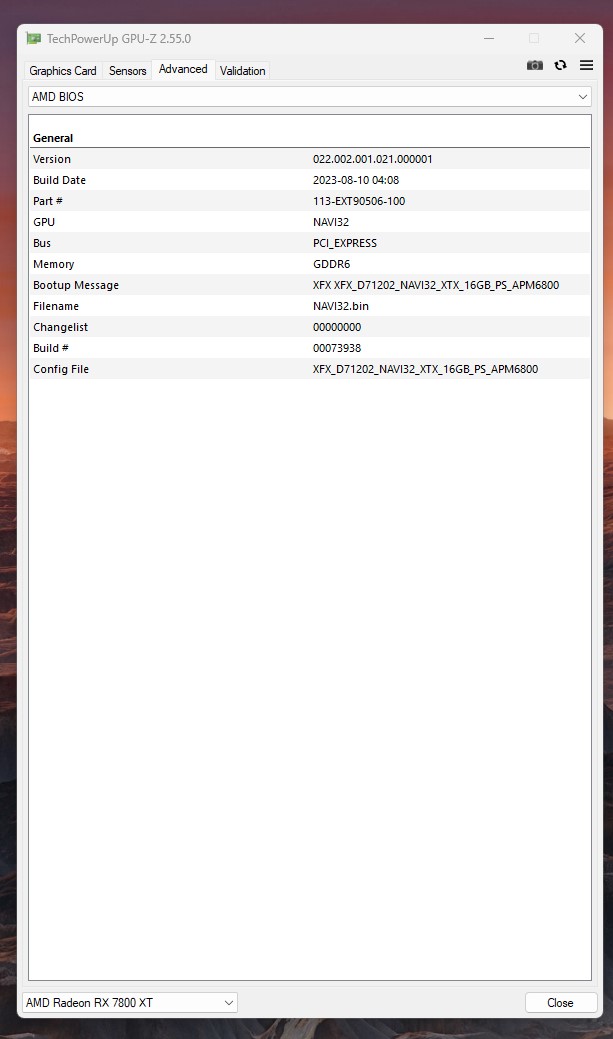Open the hamburger menu icon
The height and width of the screenshot is (1039, 613).
pyautogui.click(x=586, y=65)
